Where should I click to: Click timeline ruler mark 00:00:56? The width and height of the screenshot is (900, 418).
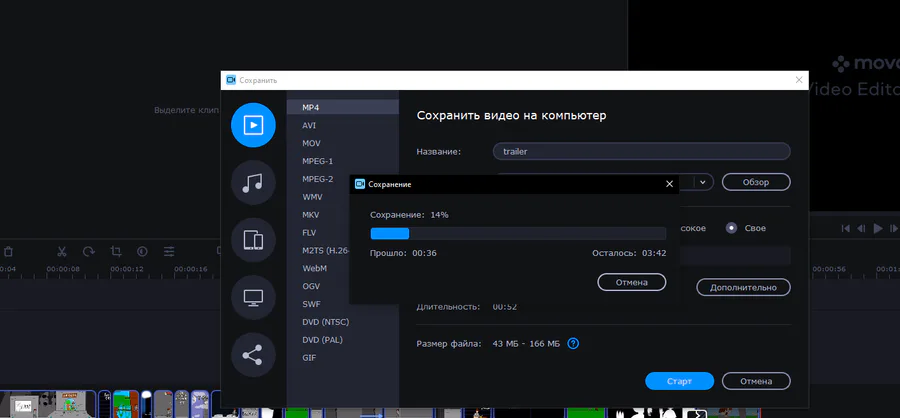(829, 269)
